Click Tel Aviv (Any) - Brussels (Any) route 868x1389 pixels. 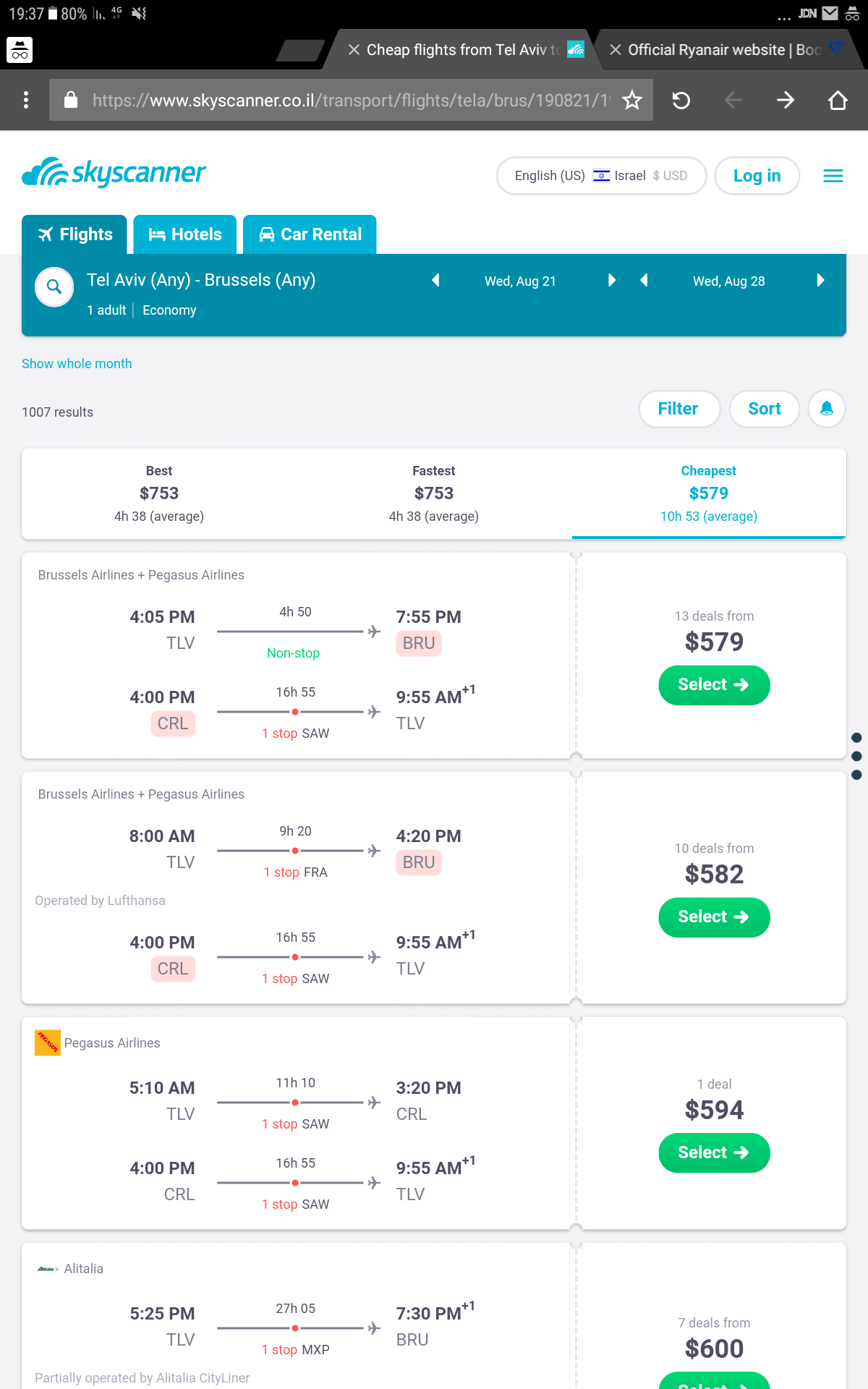[x=201, y=280]
